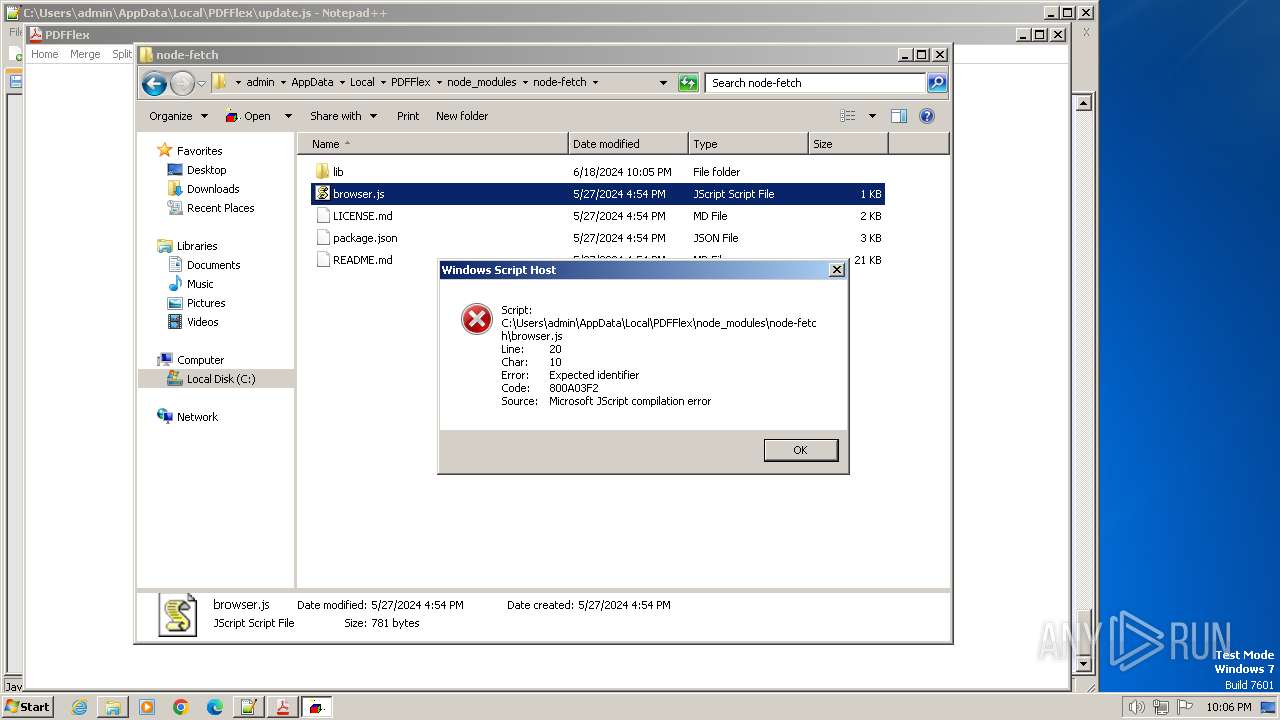The width and height of the screenshot is (1280, 720).
Task: Select Local Disk (C:)
Action: tap(220, 379)
